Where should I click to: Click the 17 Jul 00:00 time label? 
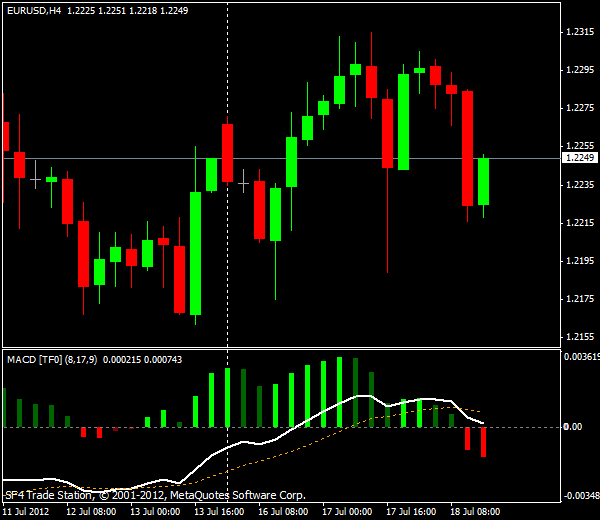point(347,512)
